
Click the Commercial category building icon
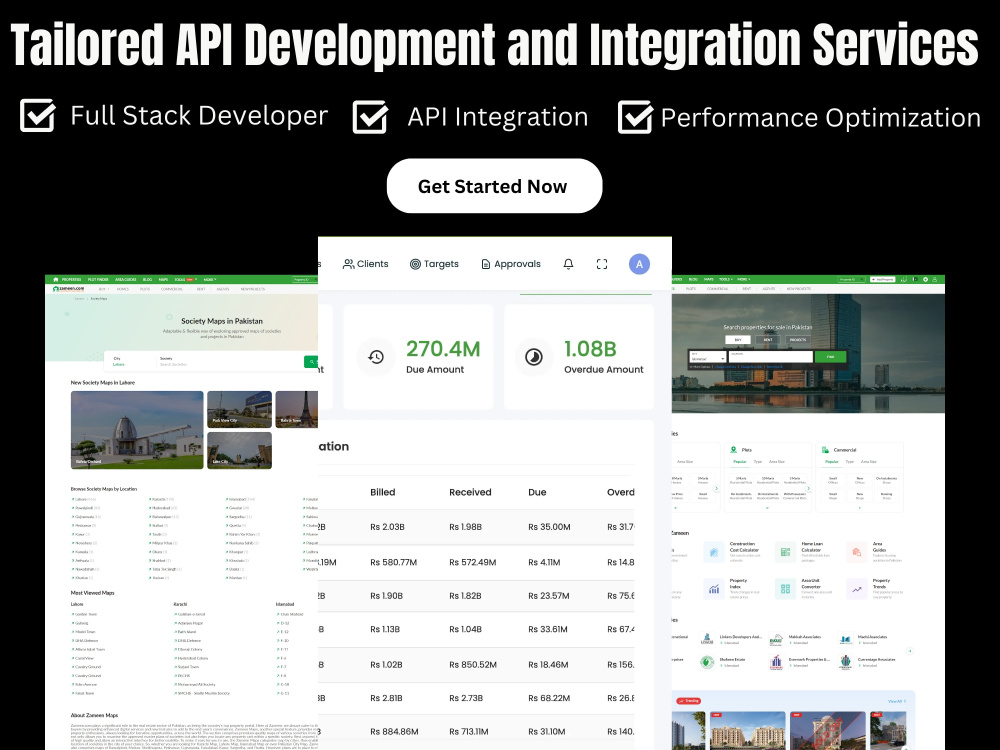[x=825, y=450]
